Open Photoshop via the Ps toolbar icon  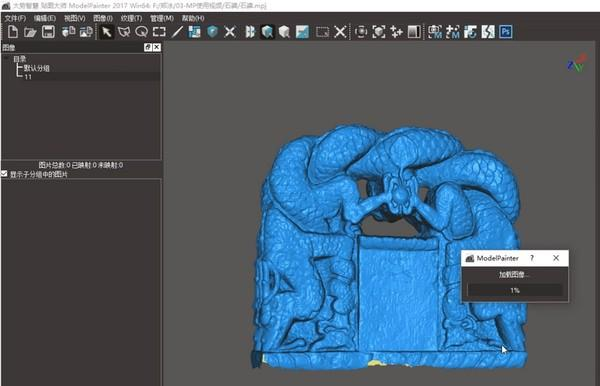click(506, 32)
